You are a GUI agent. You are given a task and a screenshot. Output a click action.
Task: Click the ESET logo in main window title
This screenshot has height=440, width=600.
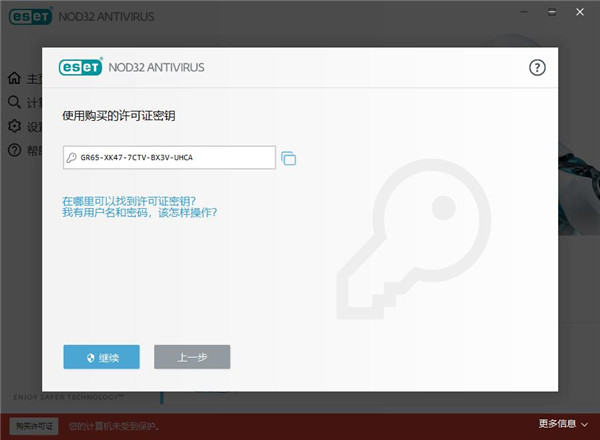tap(30, 16)
